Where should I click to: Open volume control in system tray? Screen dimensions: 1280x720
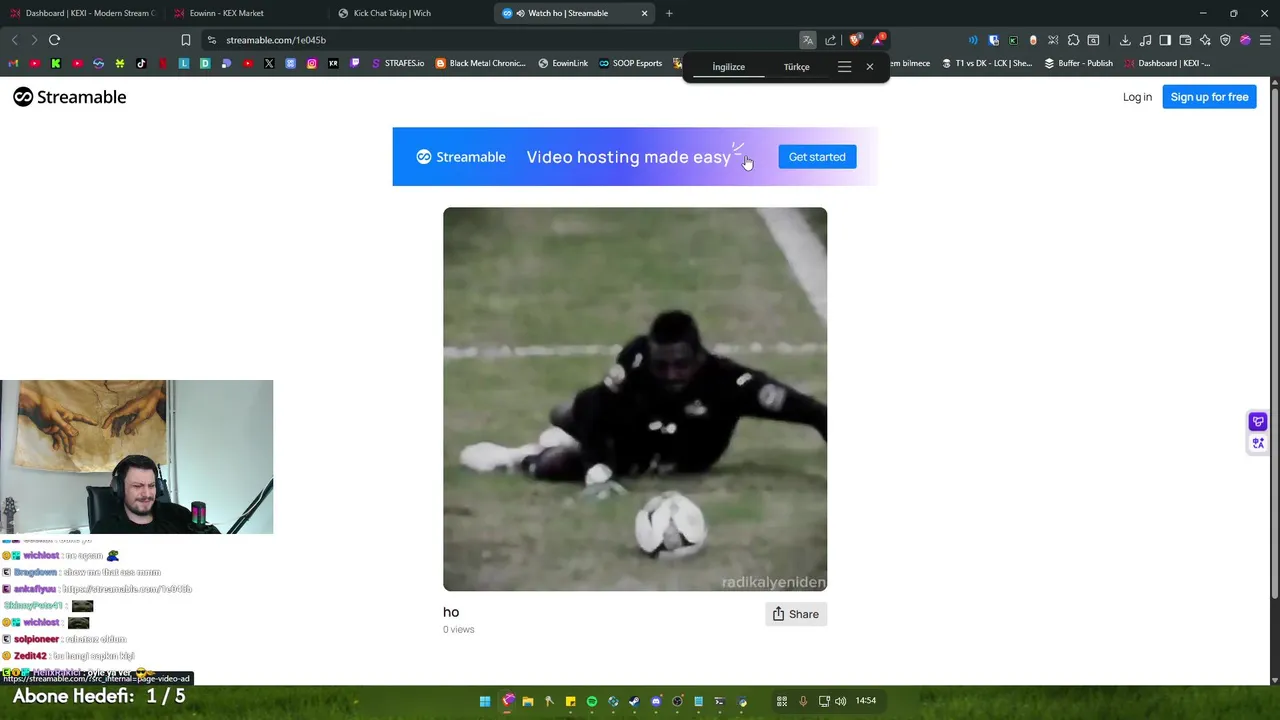(840, 701)
